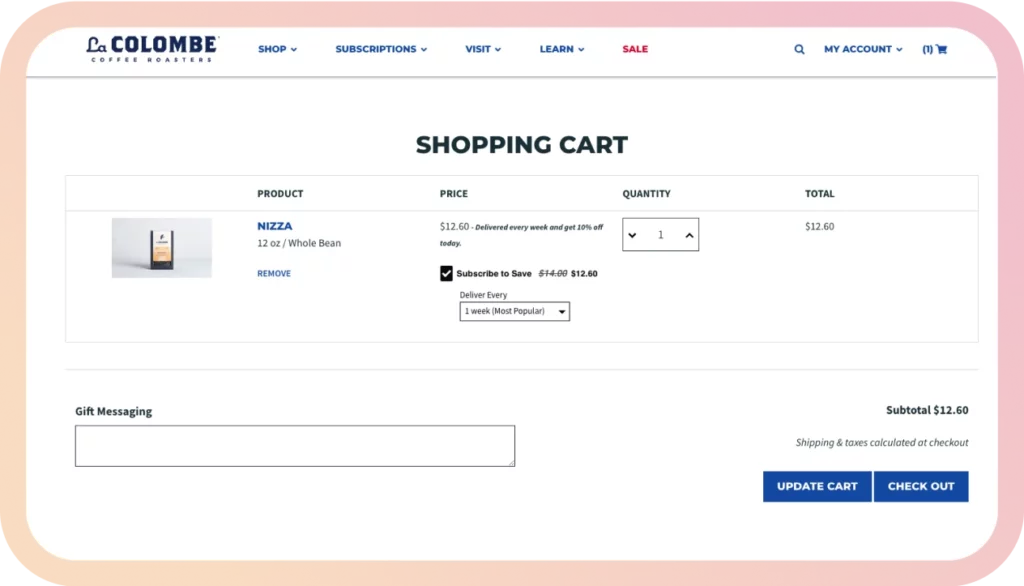Expand the Shop menu
This screenshot has height=586, width=1024.
click(x=278, y=49)
